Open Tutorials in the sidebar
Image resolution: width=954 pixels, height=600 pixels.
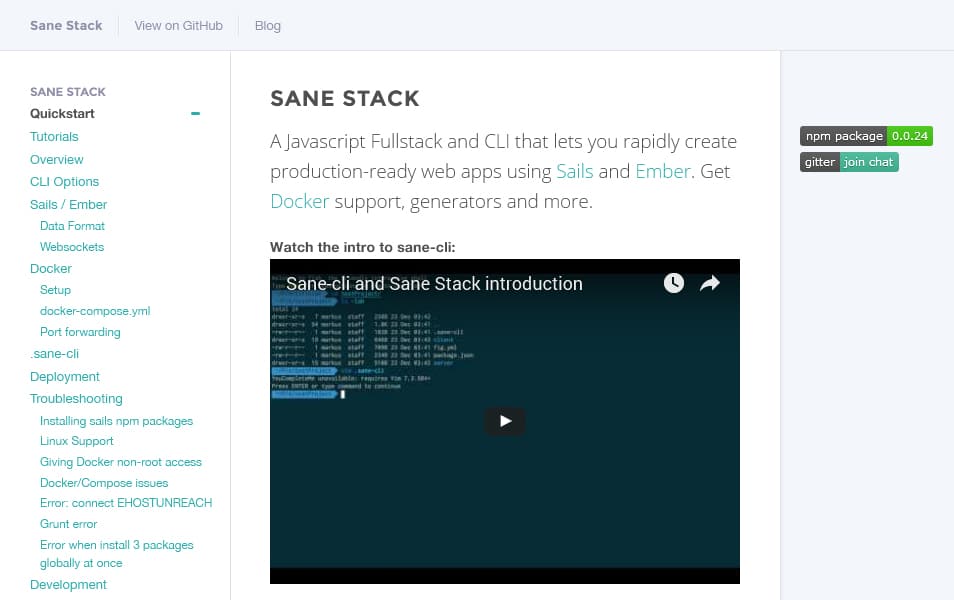54,136
